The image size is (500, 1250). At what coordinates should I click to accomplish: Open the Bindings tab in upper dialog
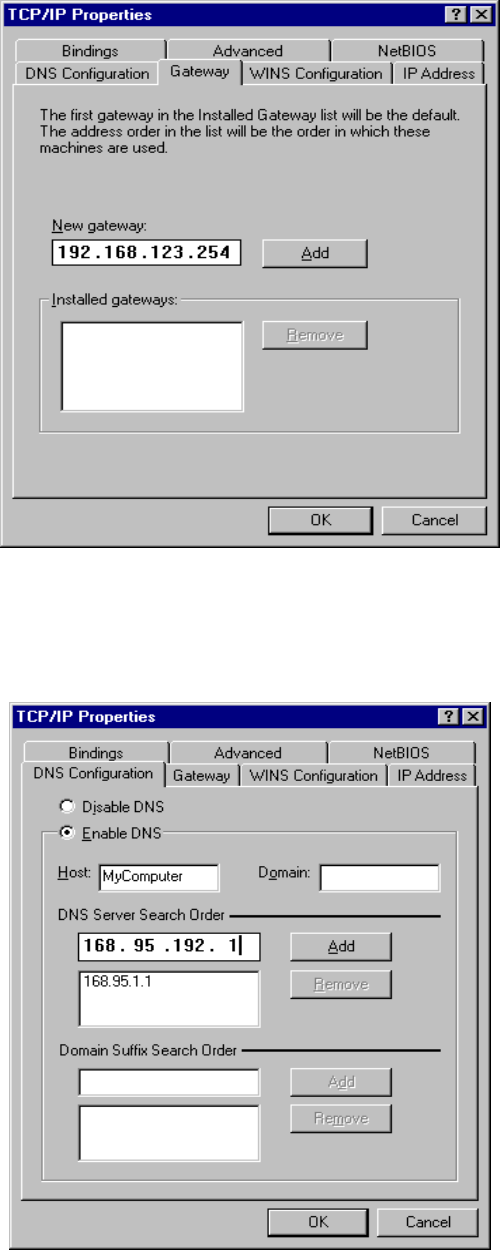coord(89,50)
